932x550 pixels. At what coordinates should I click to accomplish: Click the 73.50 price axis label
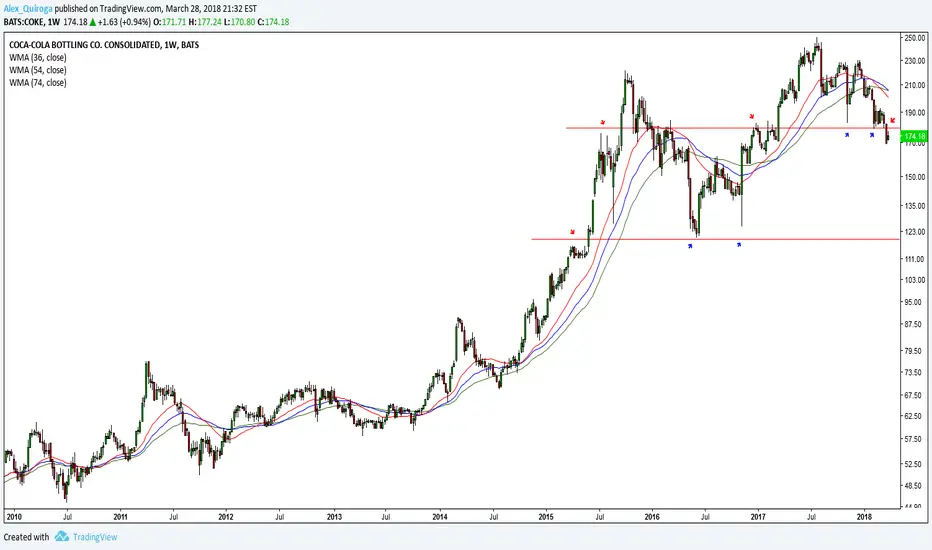coord(915,372)
